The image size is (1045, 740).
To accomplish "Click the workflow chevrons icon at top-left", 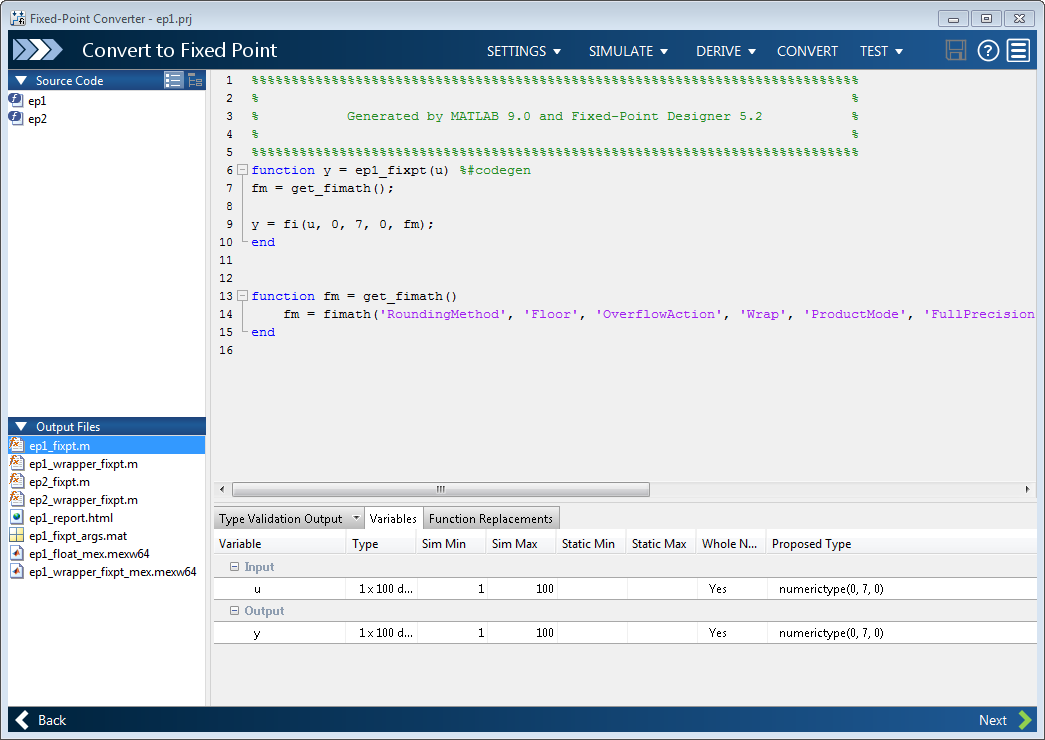I will click(38, 51).
